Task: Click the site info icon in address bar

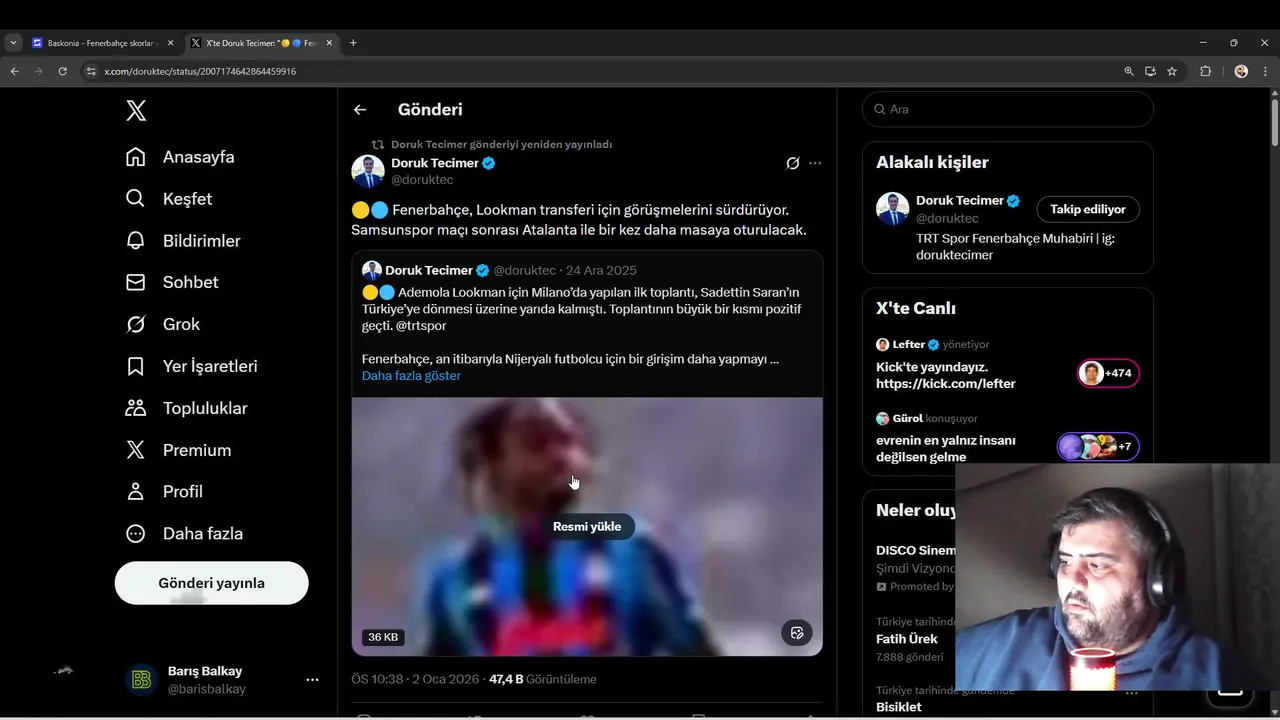Action: (91, 71)
